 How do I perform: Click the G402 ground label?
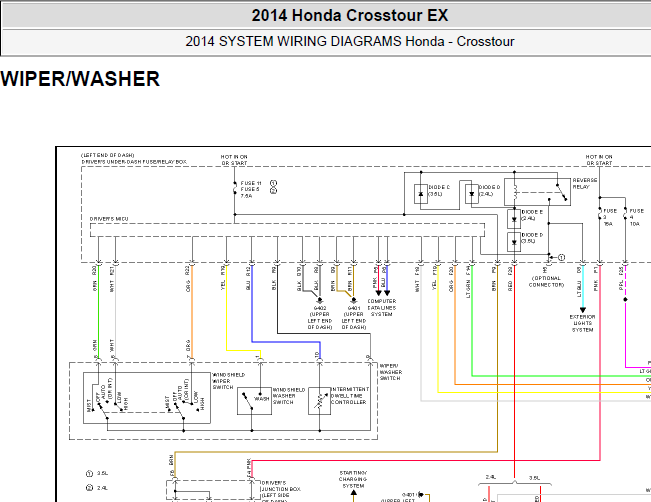(320, 318)
